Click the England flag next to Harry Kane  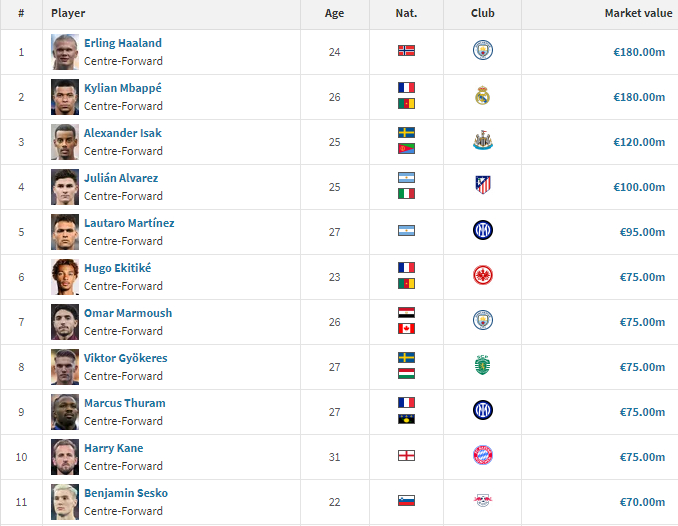click(406, 455)
